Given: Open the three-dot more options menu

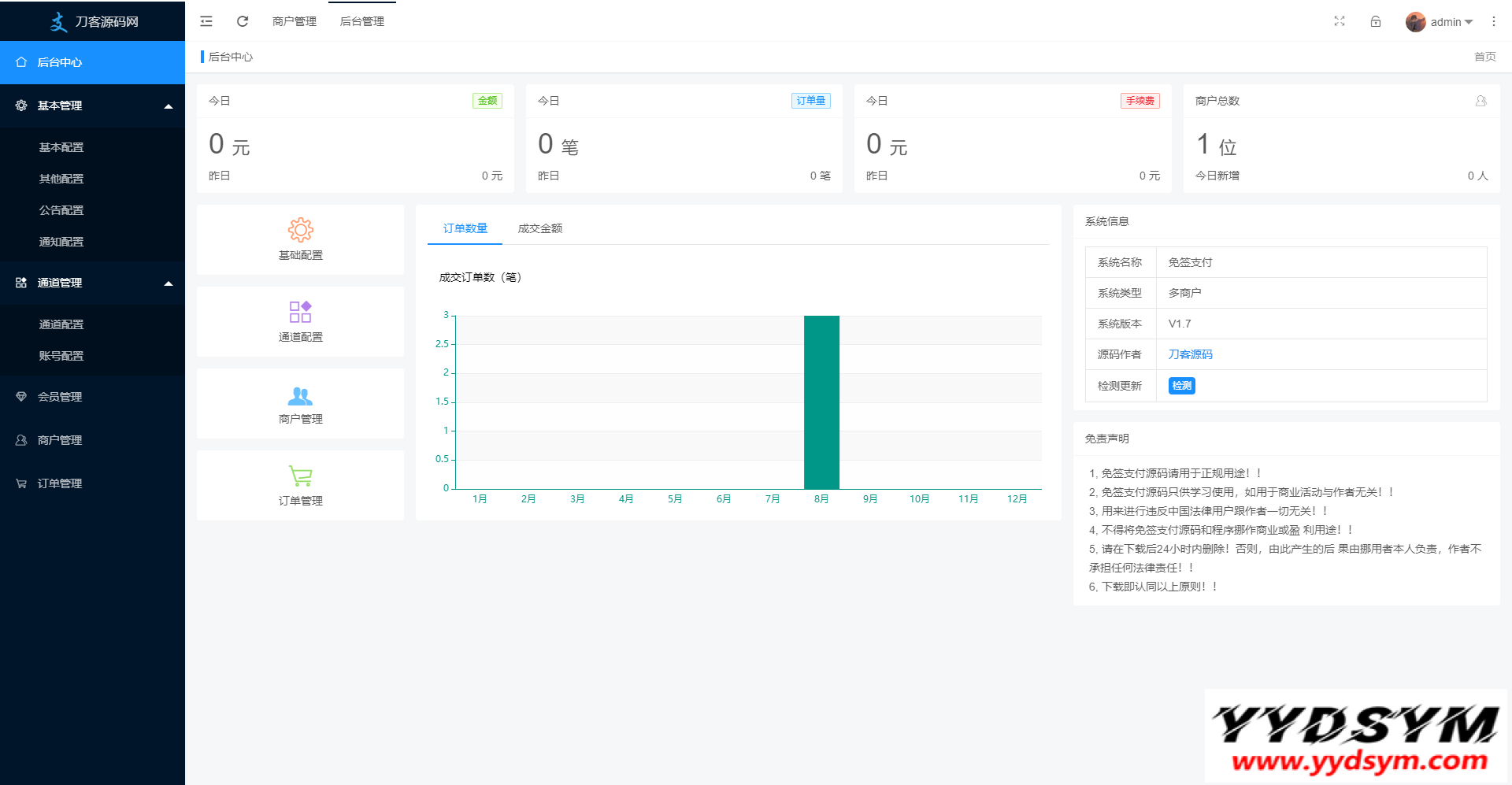Looking at the screenshot, I should (1493, 21).
